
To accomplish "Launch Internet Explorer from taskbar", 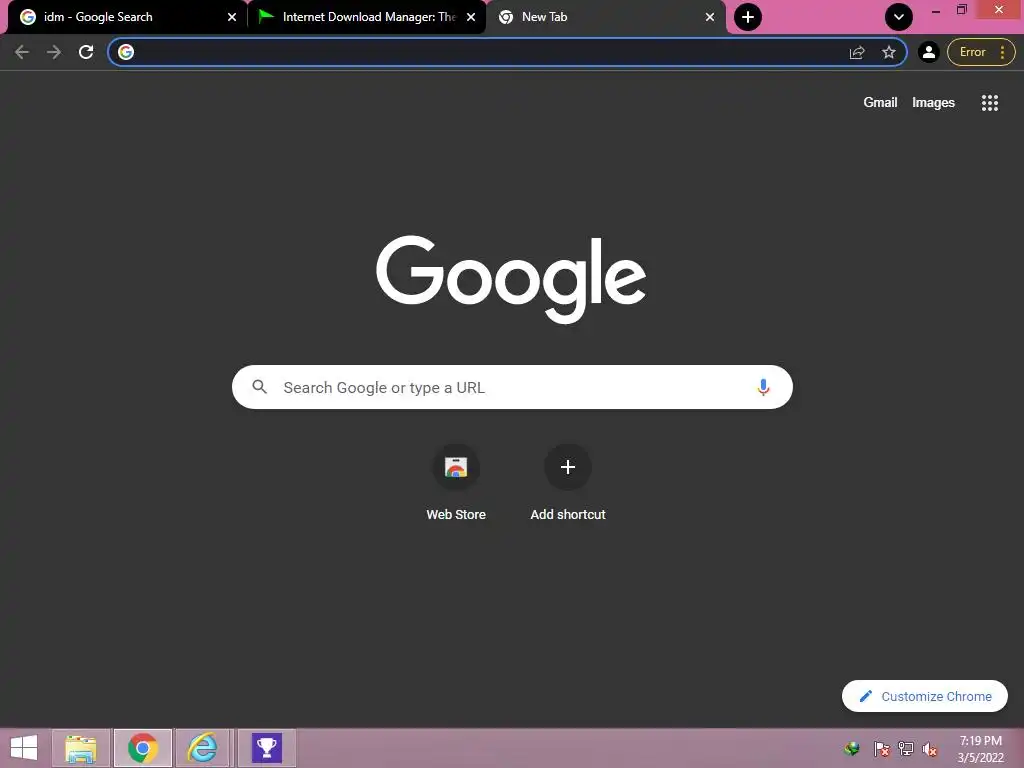I will click(203, 748).
